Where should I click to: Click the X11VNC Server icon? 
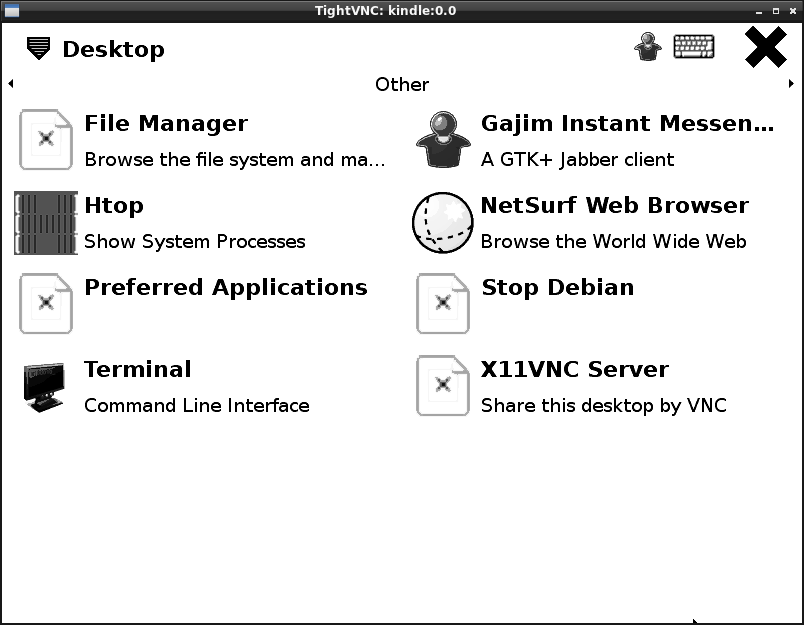(443, 386)
